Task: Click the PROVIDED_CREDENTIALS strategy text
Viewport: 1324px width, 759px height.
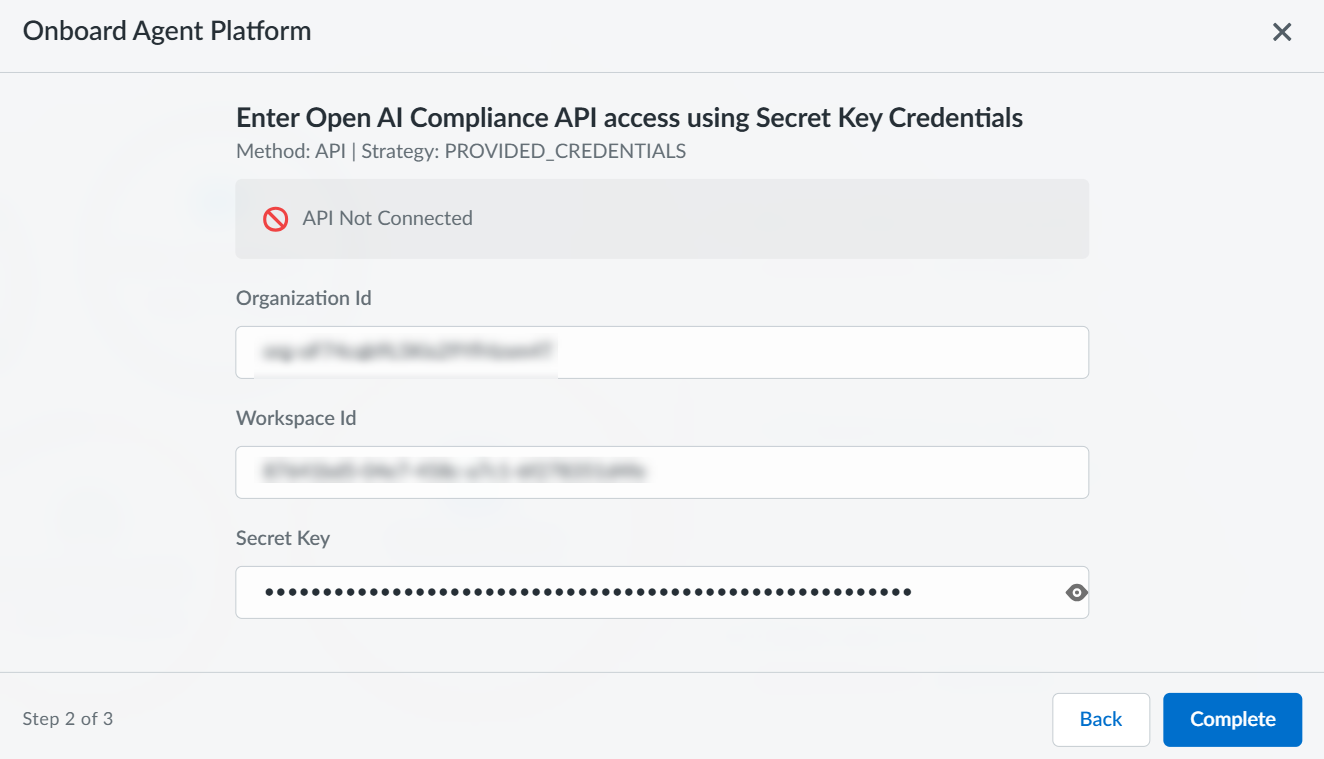Action: (565, 152)
